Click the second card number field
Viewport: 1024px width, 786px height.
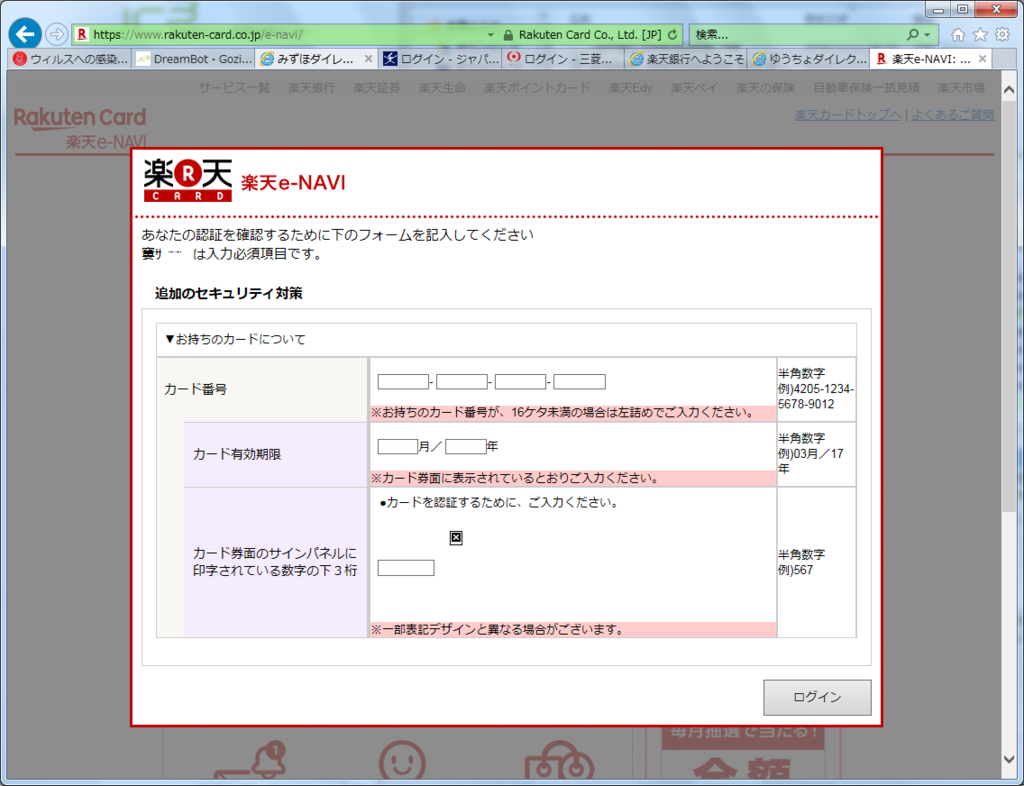pos(462,381)
